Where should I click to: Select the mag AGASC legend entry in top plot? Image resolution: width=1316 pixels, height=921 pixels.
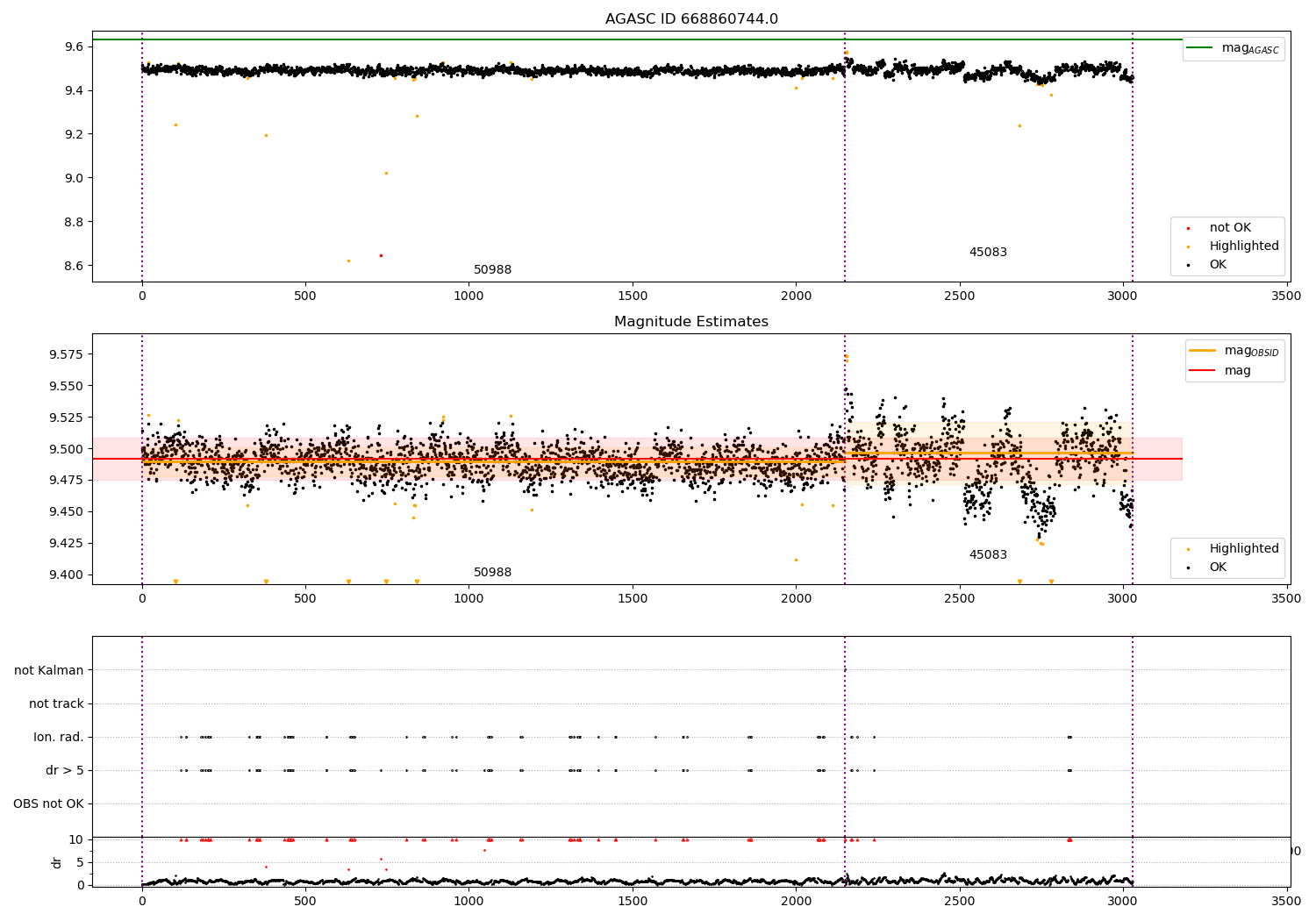click(1234, 48)
